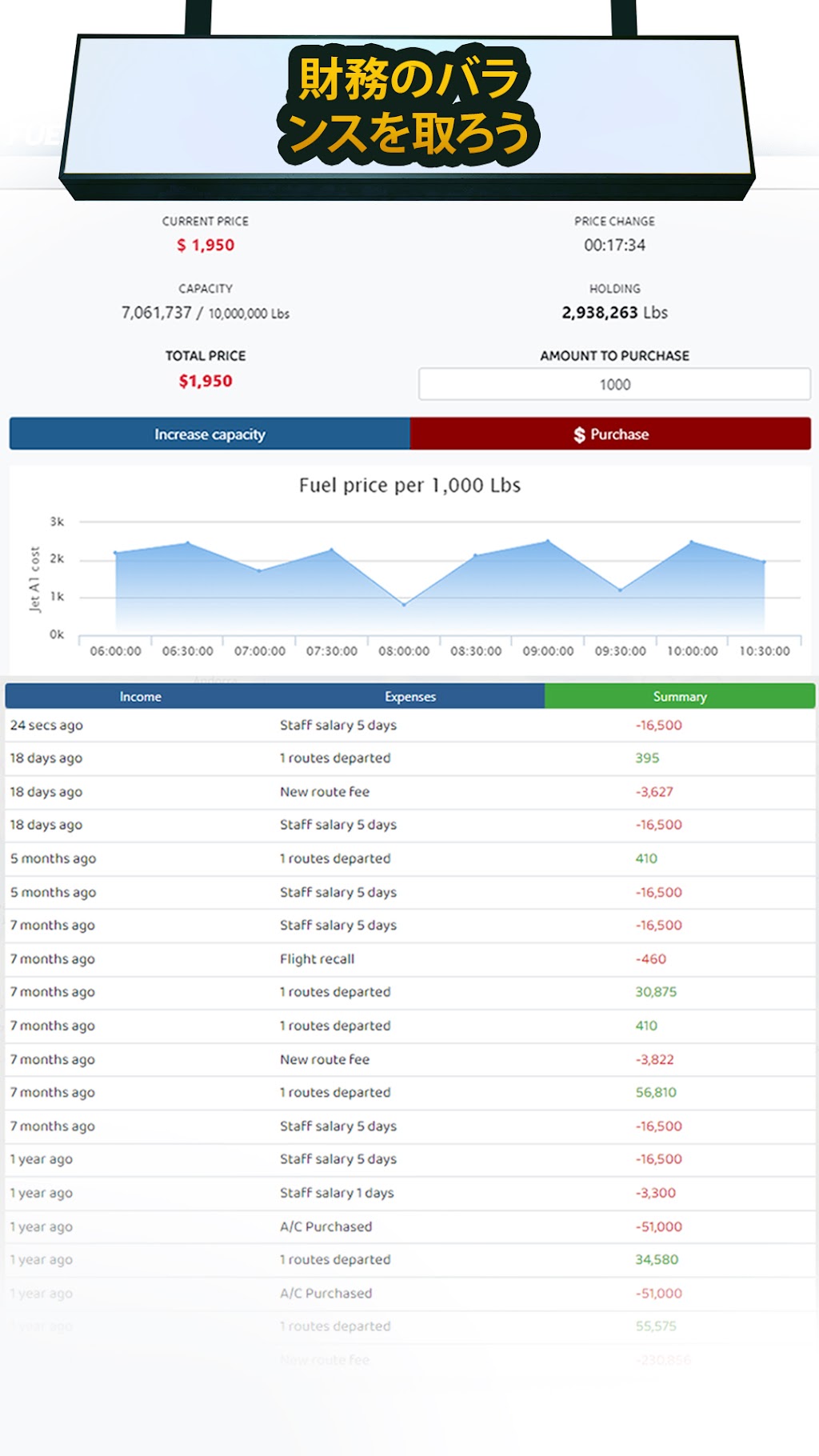Open the Increase capacity option
Screen dimensions: 819x1456
coord(210,434)
